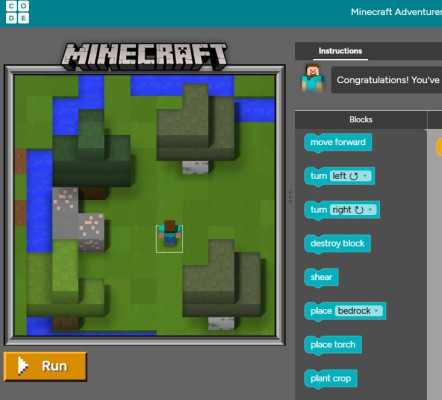Click the Steve character in the game map

(169, 234)
